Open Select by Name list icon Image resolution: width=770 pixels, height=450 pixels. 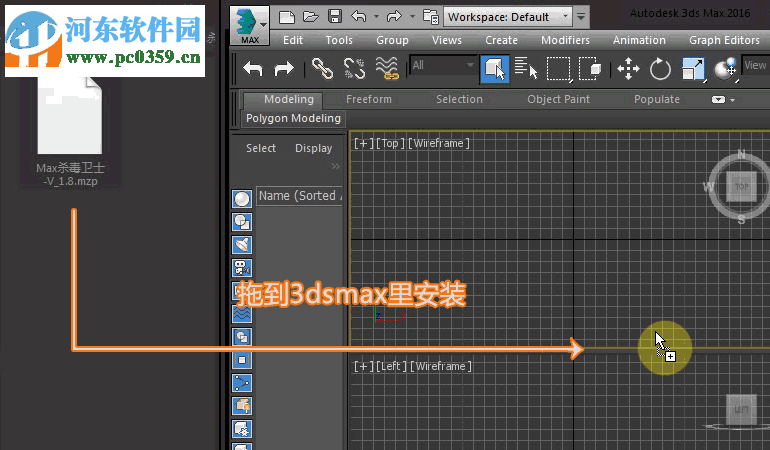click(526, 68)
